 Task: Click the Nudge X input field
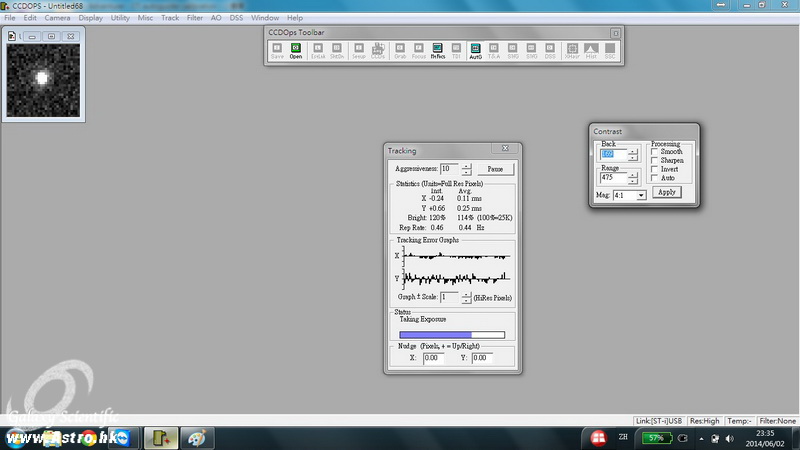pyautogui.click(x=433, y=357)
